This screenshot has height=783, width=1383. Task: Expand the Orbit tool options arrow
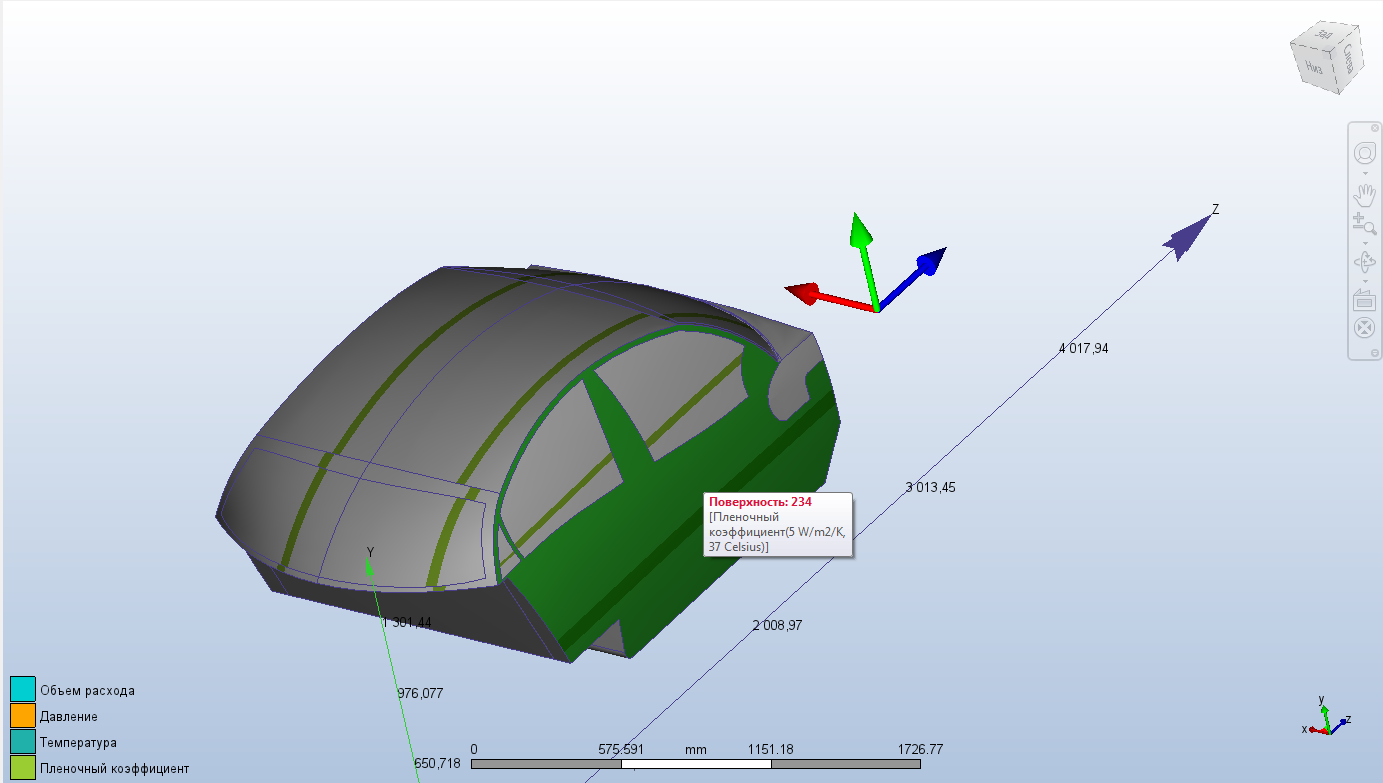click(x=1365, y=279)
